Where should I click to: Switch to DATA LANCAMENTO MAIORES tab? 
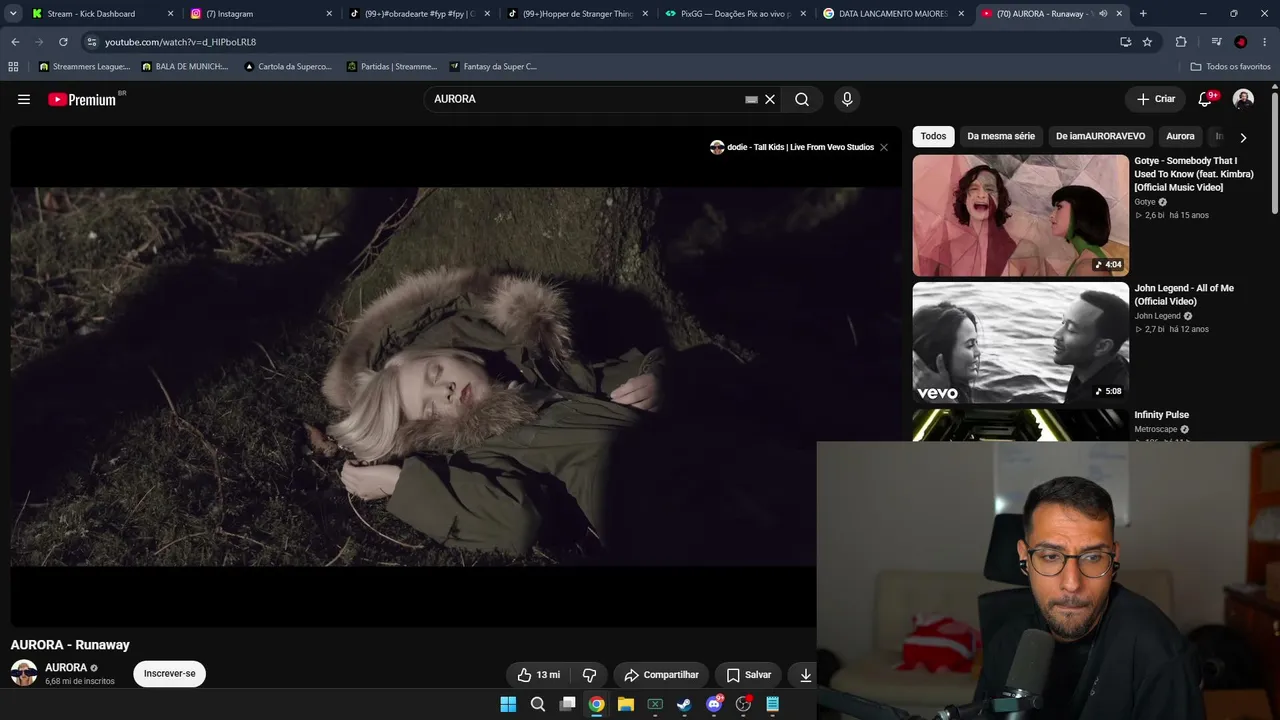pos(894,14)
